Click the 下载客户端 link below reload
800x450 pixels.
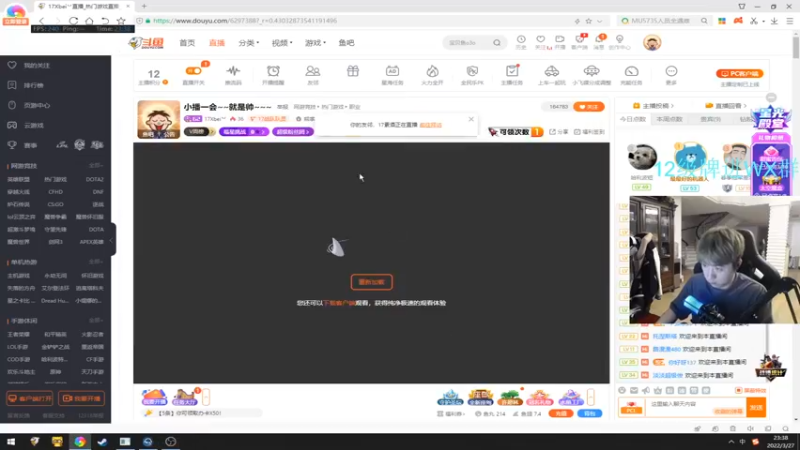coord(339,303)
